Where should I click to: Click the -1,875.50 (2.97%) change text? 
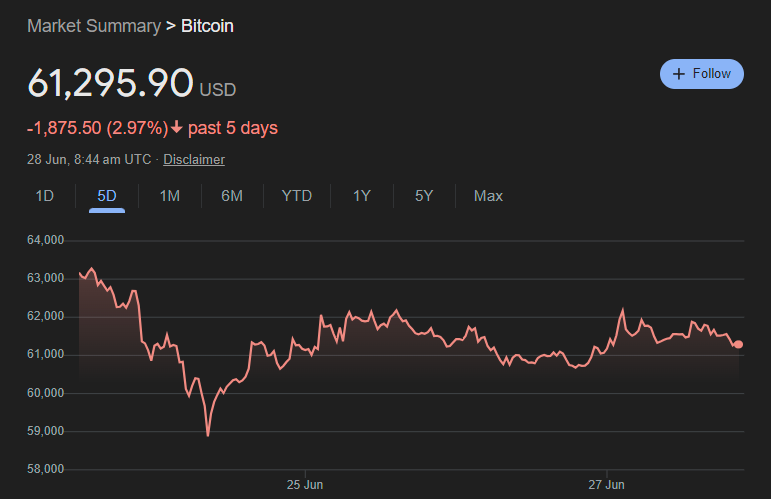(x=97, y=128)
